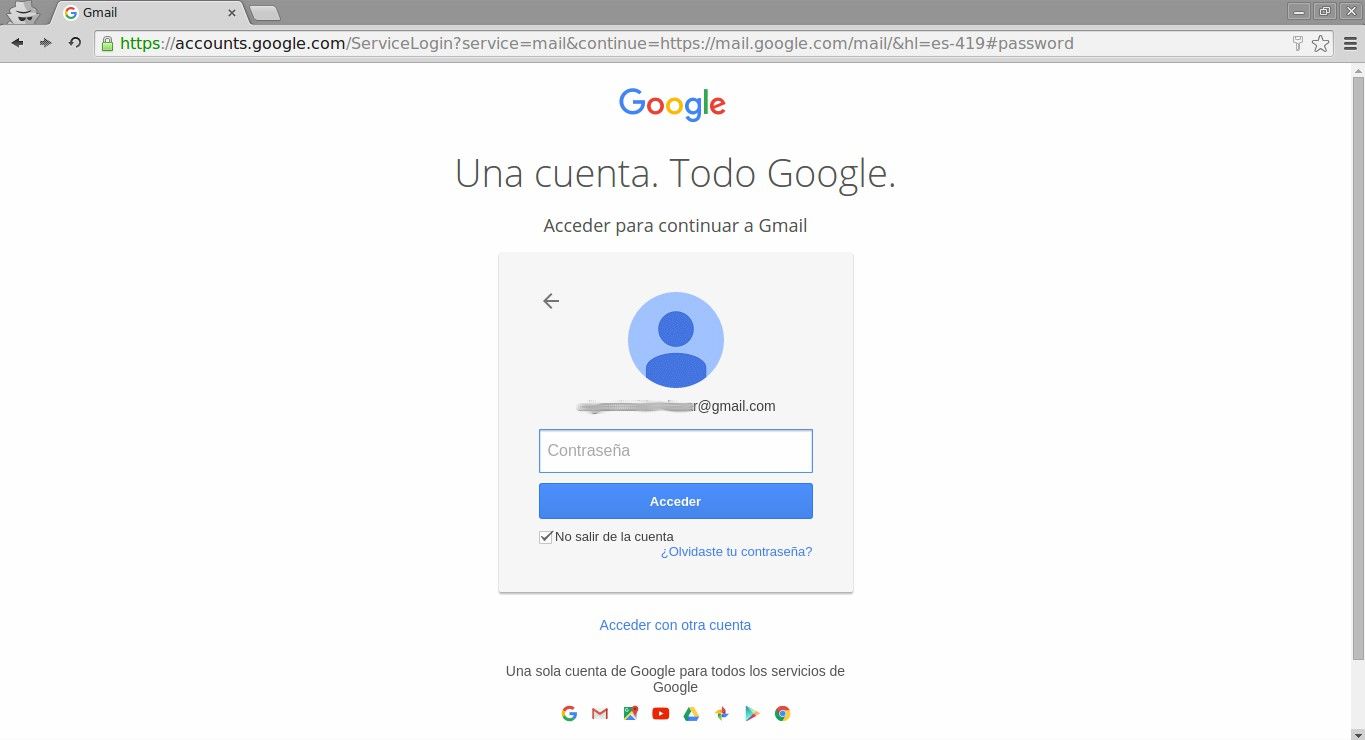
Task: Select the Gmail browser tab
Action: pyautogui.click(x=145, y=13)
